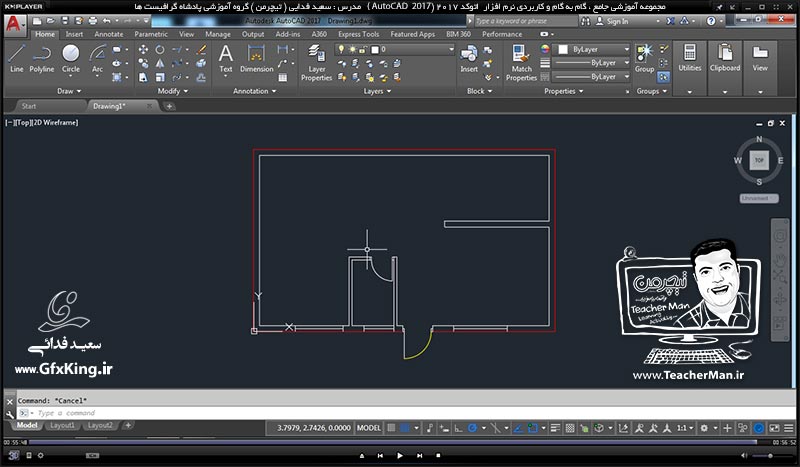Open the AutoCAD application menu (red A)

click(14, 24)
